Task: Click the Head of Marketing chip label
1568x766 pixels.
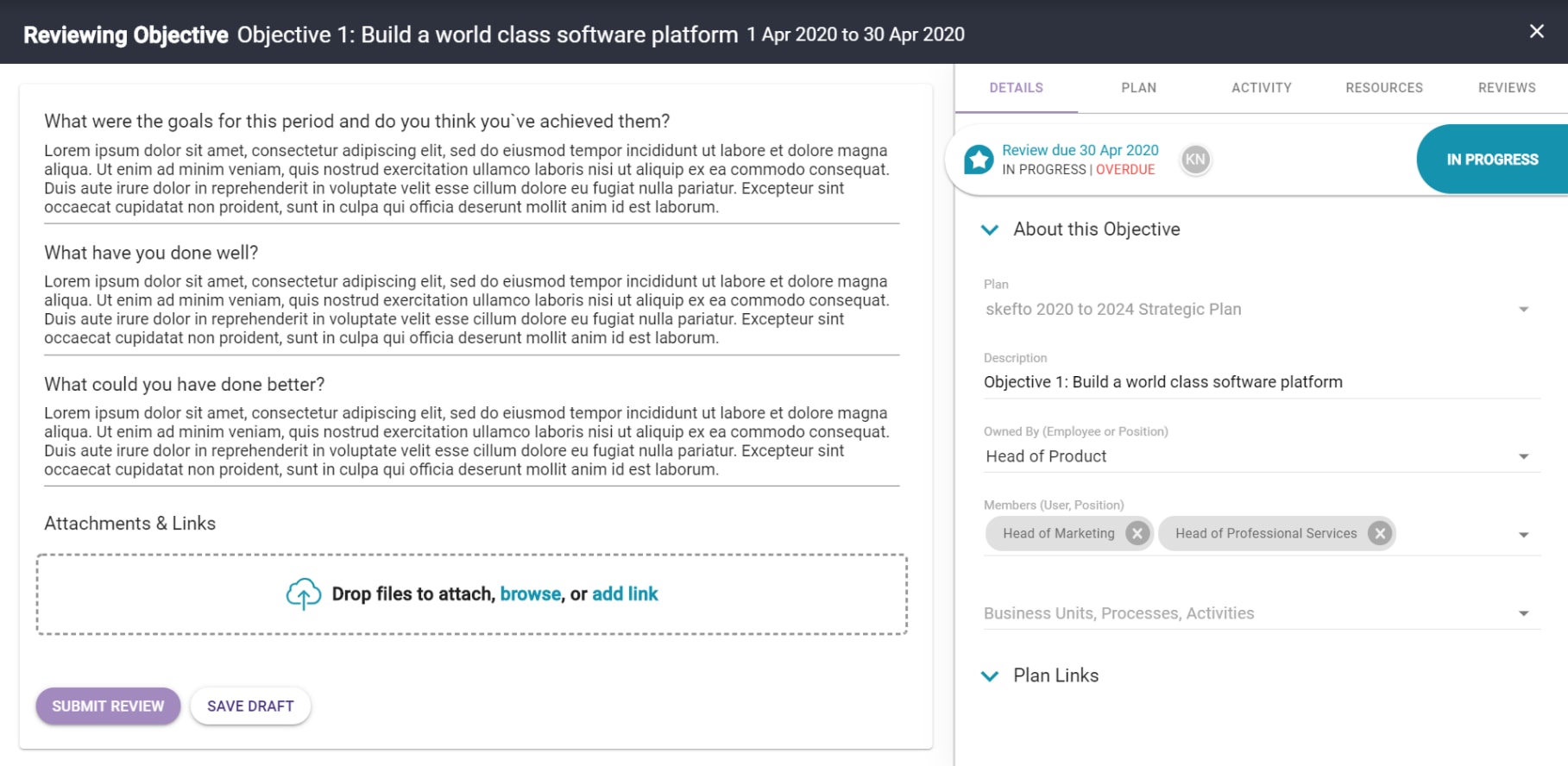Action: tap(1058, 533)
